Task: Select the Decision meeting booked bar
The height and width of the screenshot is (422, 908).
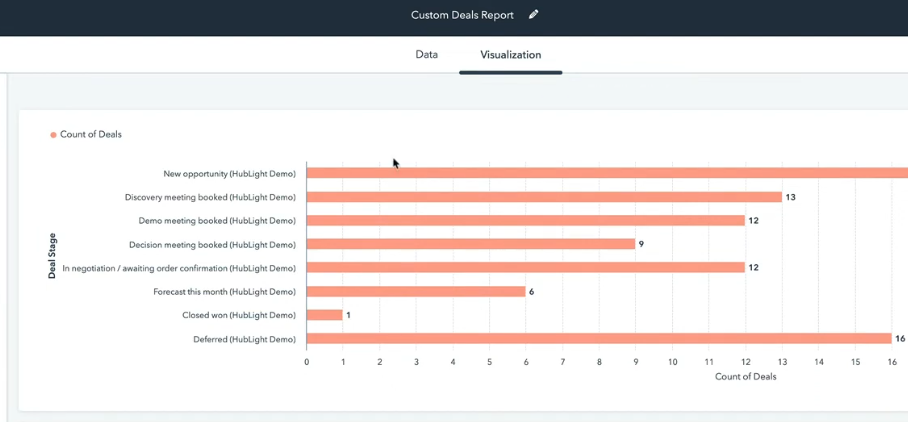Action: click(x=470, y=244)
